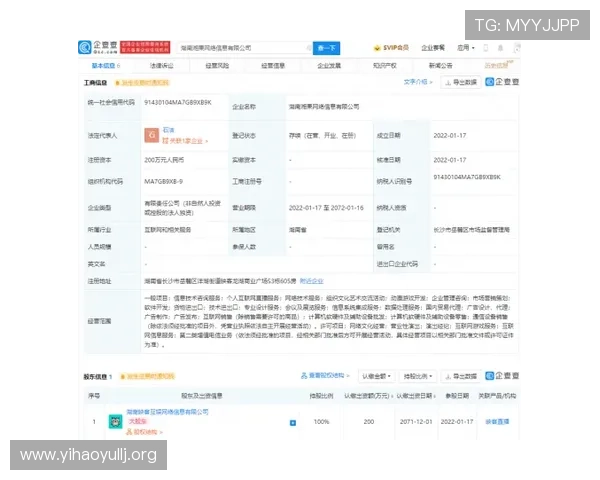
Task: Click the 大股东 tag on shareholder row
Action: pyautogui.click(x=137, y=421)
